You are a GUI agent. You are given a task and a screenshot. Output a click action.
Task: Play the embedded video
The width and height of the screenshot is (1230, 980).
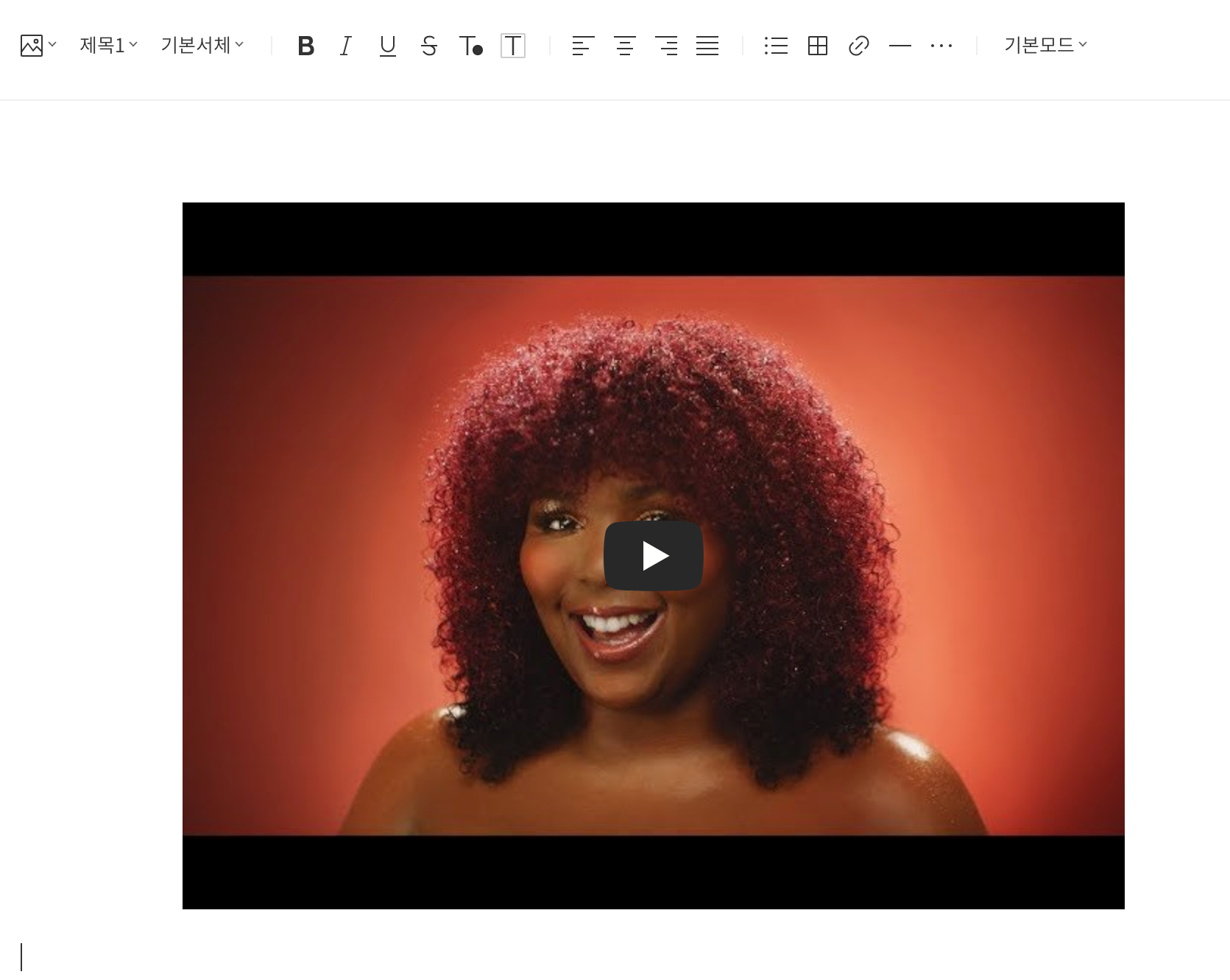click(x=654, y=556)
